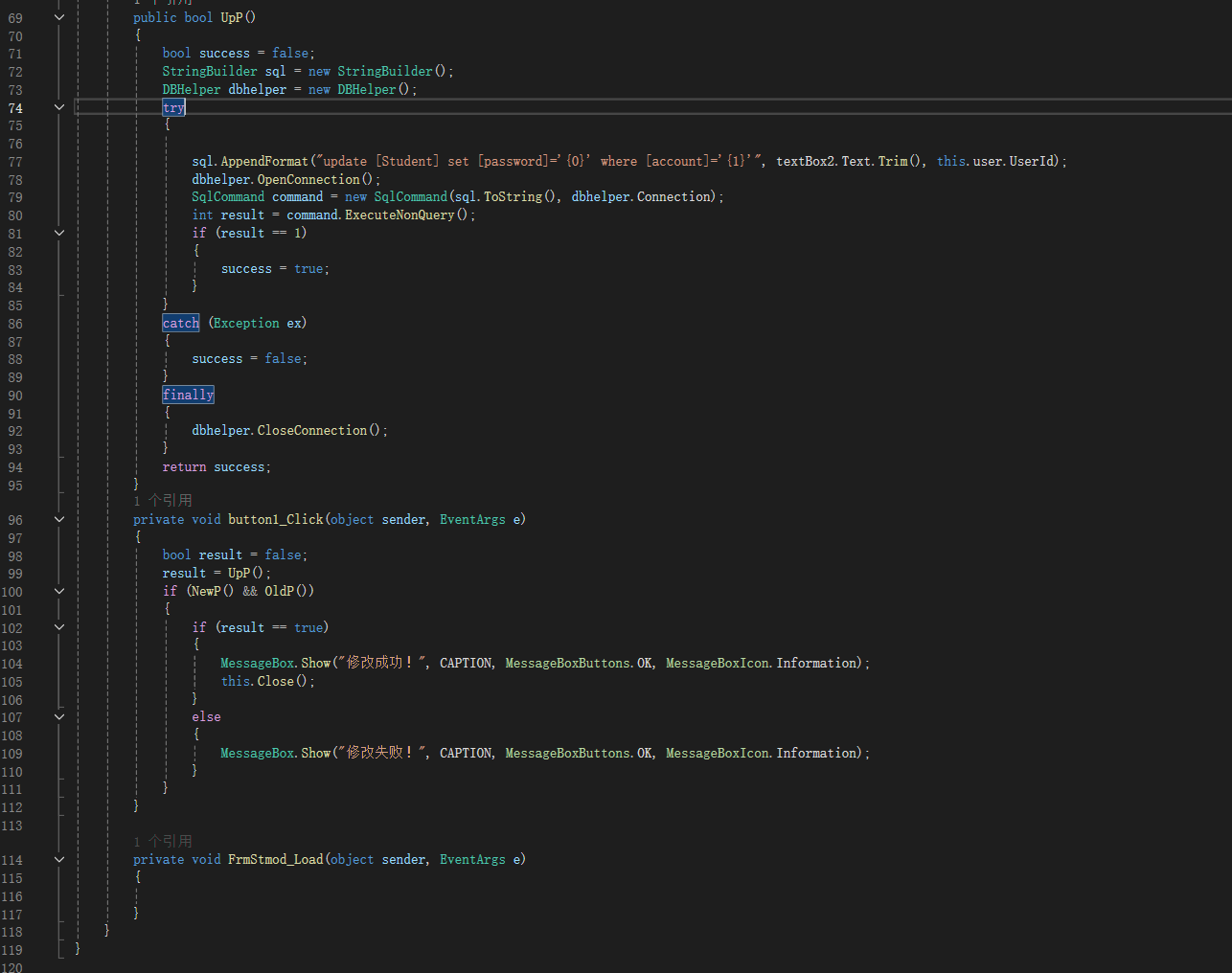Collapse the try block at line 74
1232x973 pixels.
pyautogui.click(x=59, y=107)
